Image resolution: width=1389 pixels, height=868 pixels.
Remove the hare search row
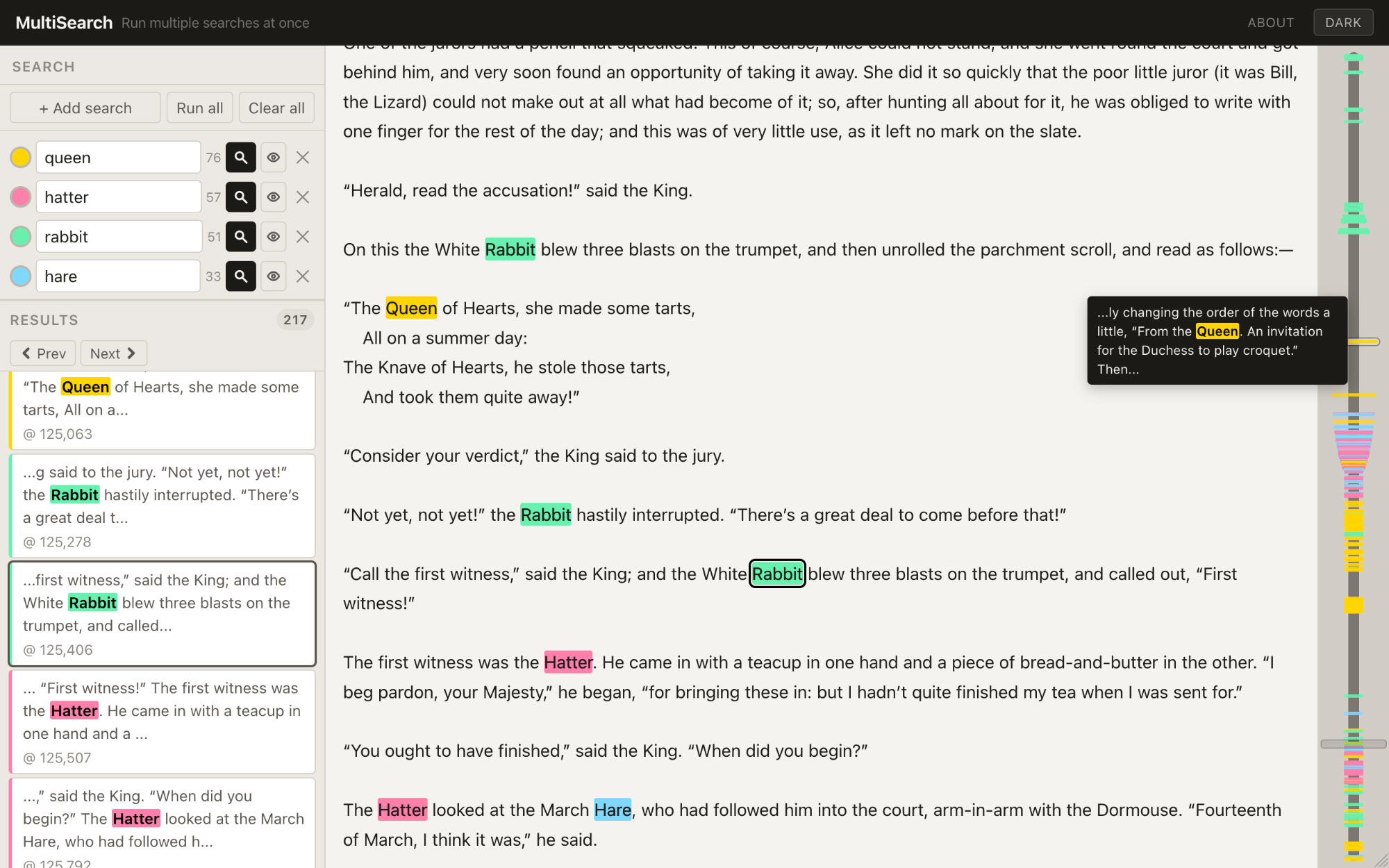(x=303, y=276)
